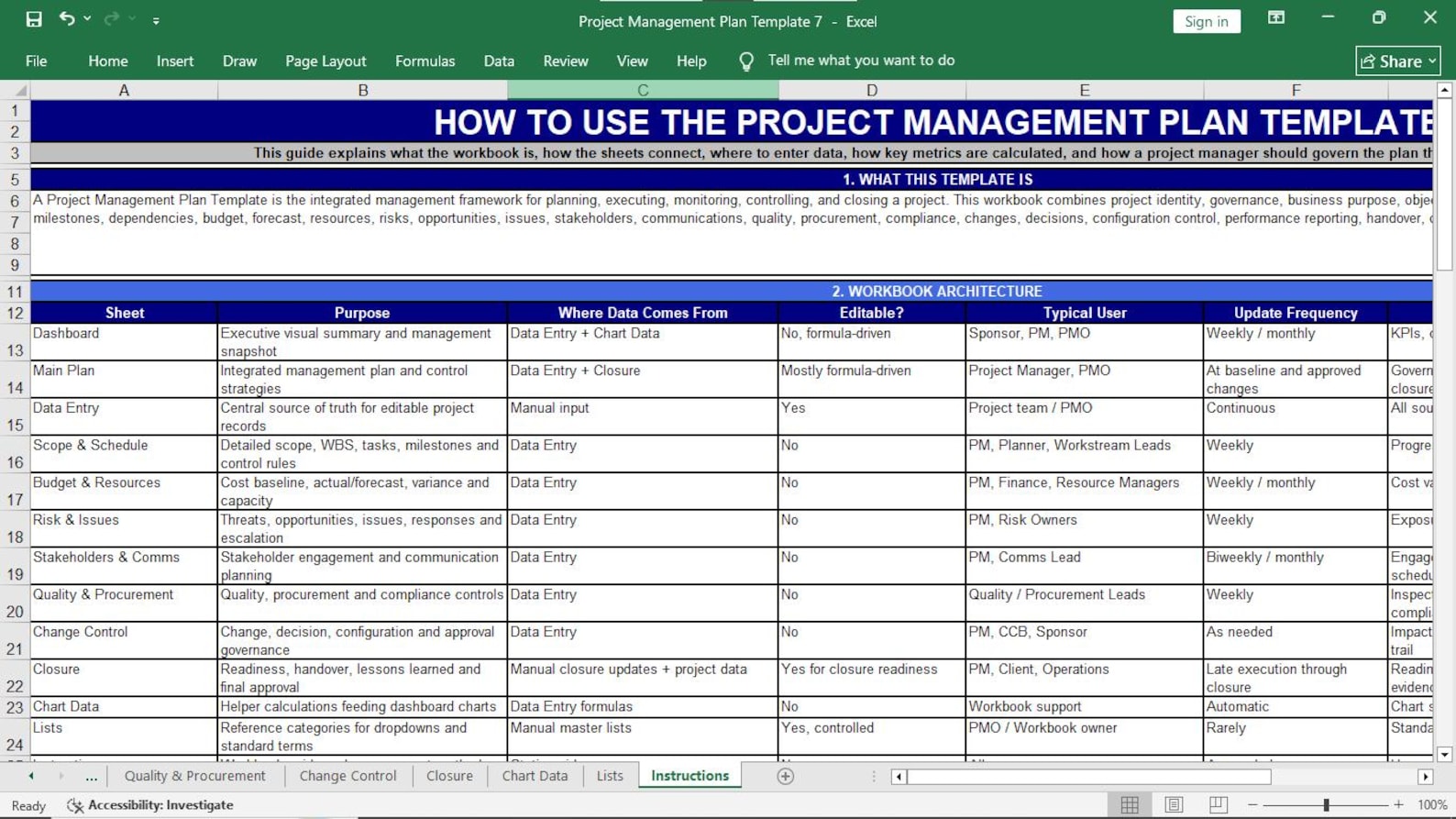
Task: Click the Tell me what you want to do box
Action: pos(861,61)
